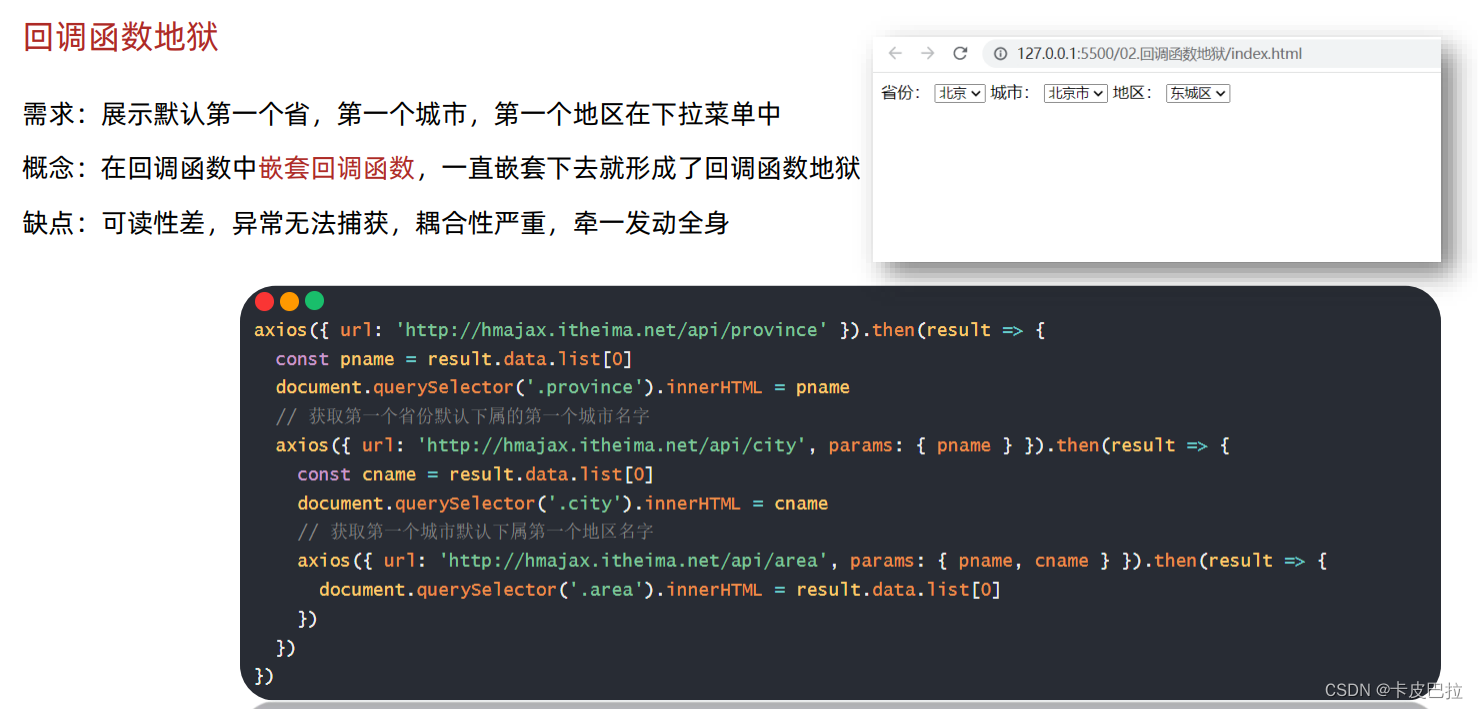Open the 城市 dropdown showing 北京市
Viewport: 1478px width, 709px height.
[x=1076, y=93]
